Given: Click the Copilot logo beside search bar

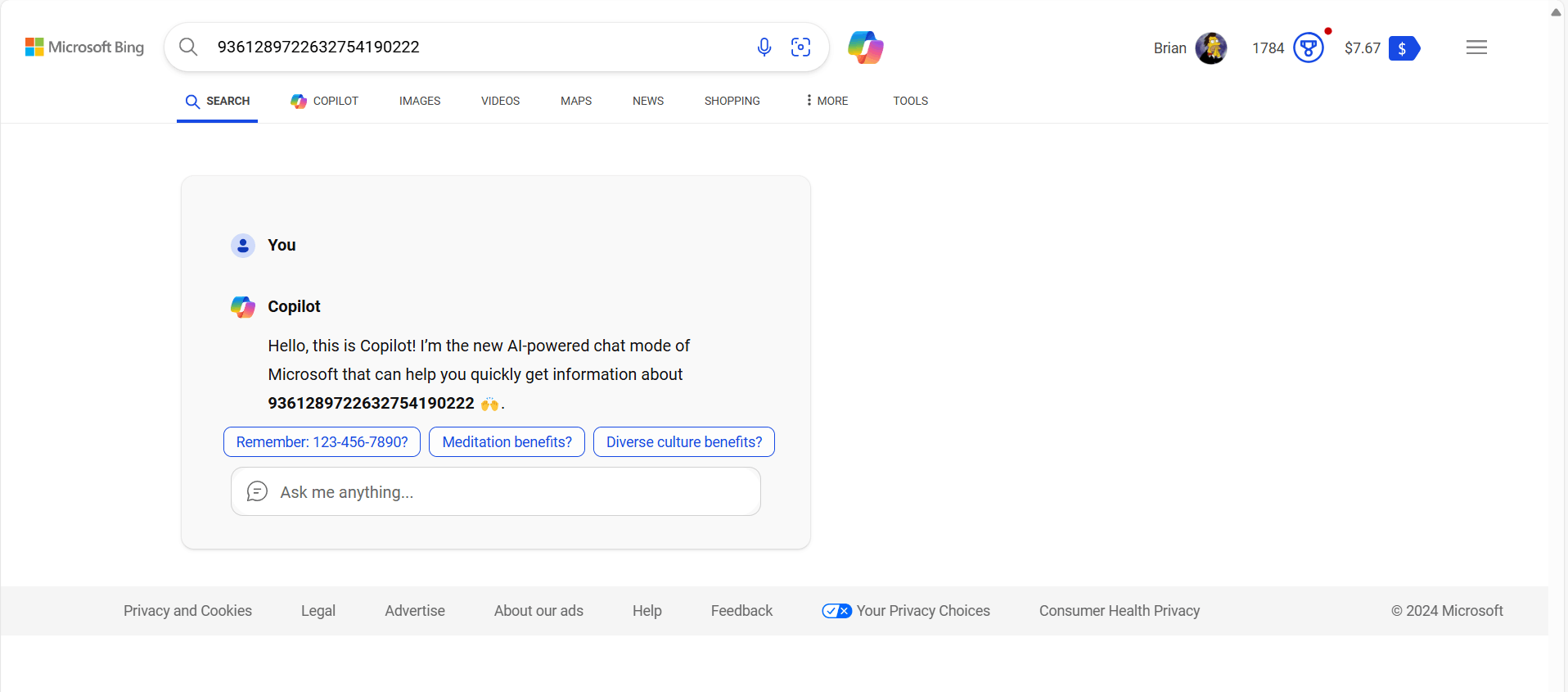Looking at the screenshot, I should click(x=866, y=47).
